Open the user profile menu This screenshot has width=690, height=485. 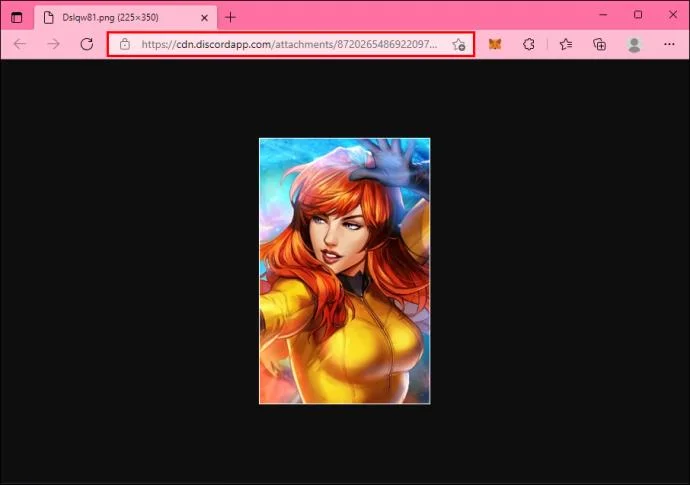point(634,44)
